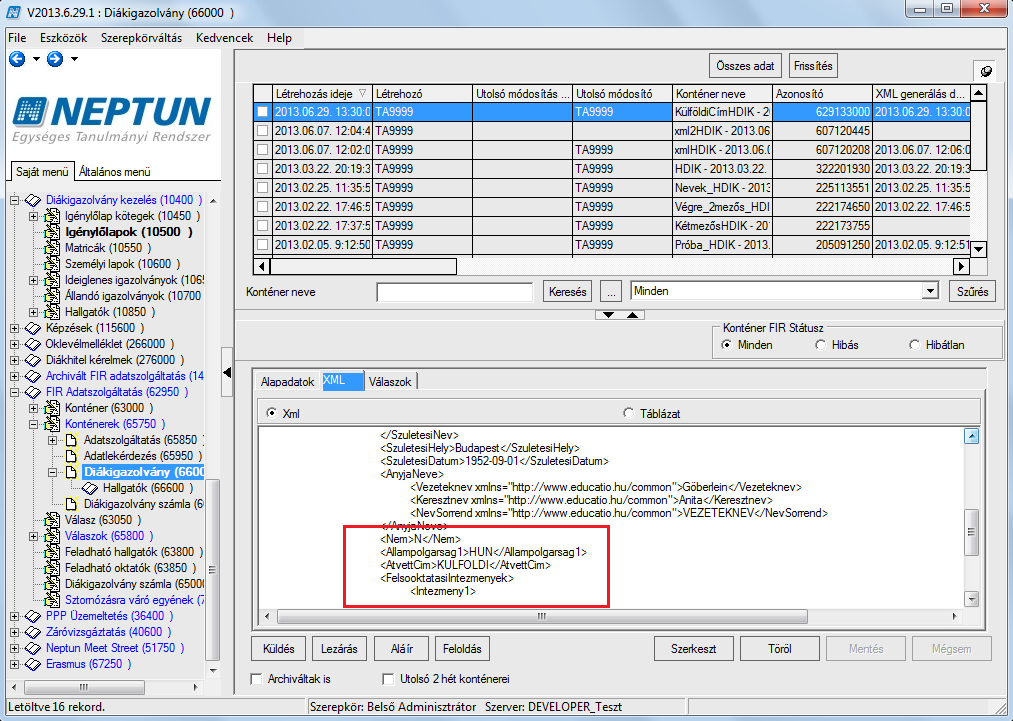The height and width of the screenshot is (721, 1013).
Task: Click the blue Forward navigation arrow
Action: click(x=55, y=59)
